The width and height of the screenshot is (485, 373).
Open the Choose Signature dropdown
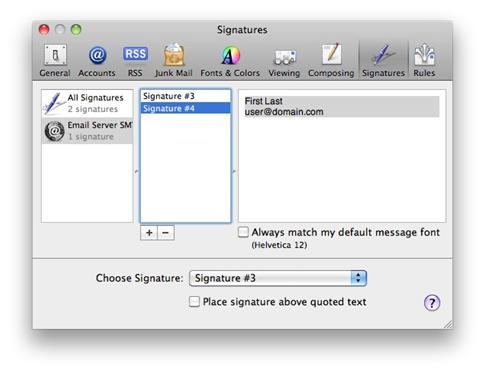tap(278, 278)
